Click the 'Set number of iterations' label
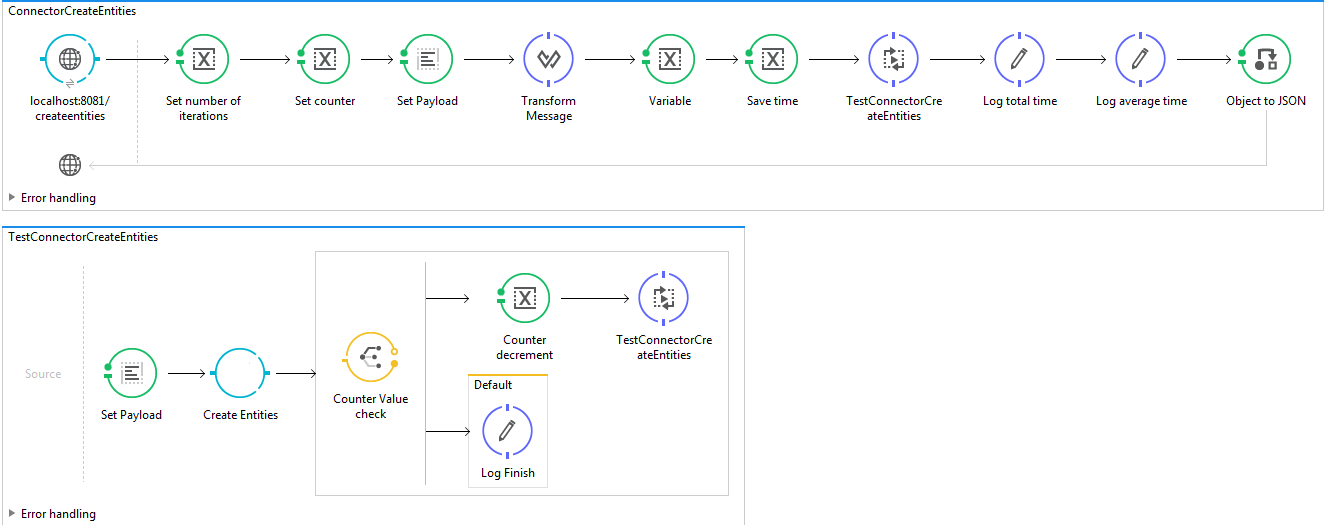The width and height of the screenshot is (1326, 525). click(203, 108)
